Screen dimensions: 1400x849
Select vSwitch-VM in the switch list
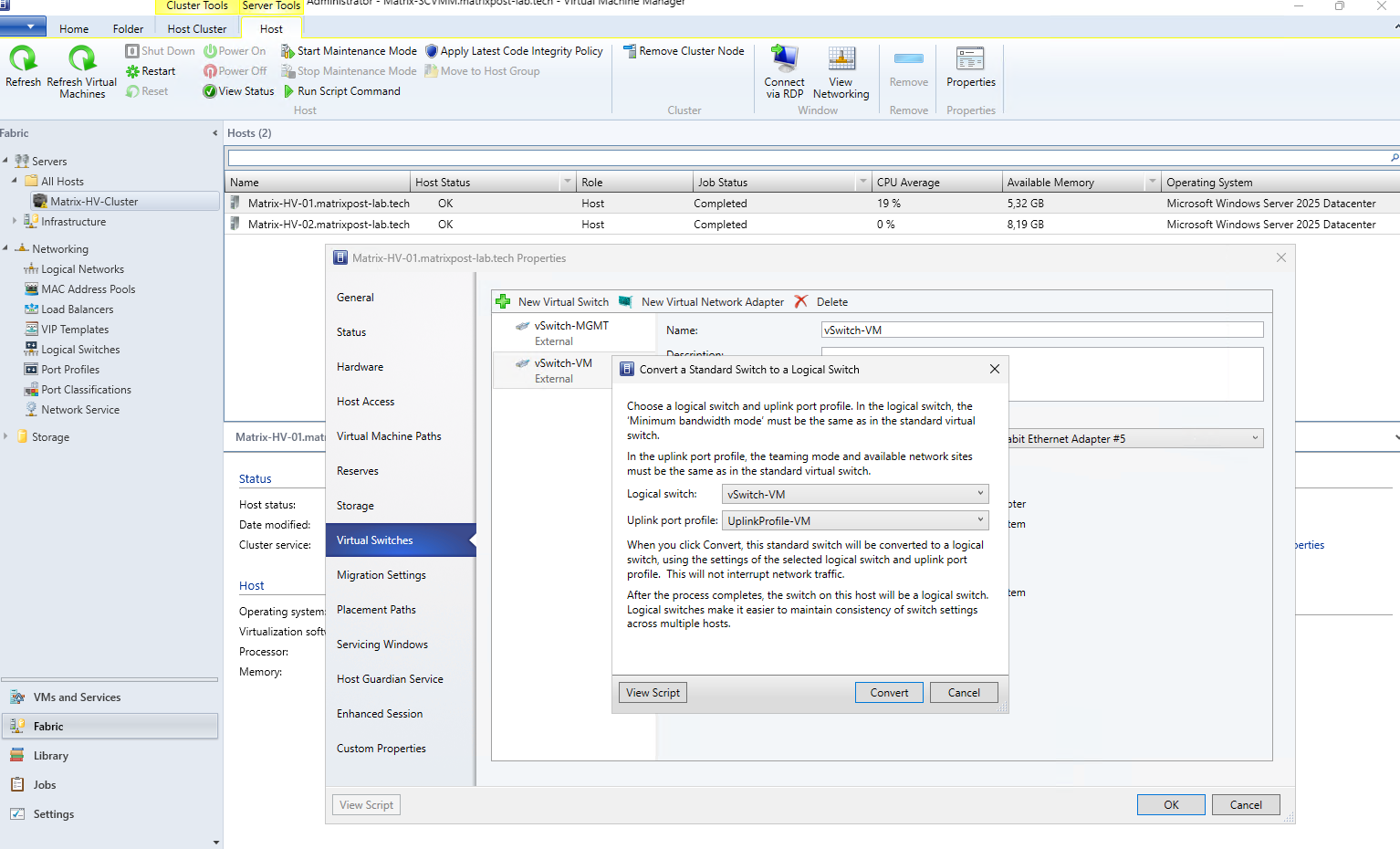(552, 371)
